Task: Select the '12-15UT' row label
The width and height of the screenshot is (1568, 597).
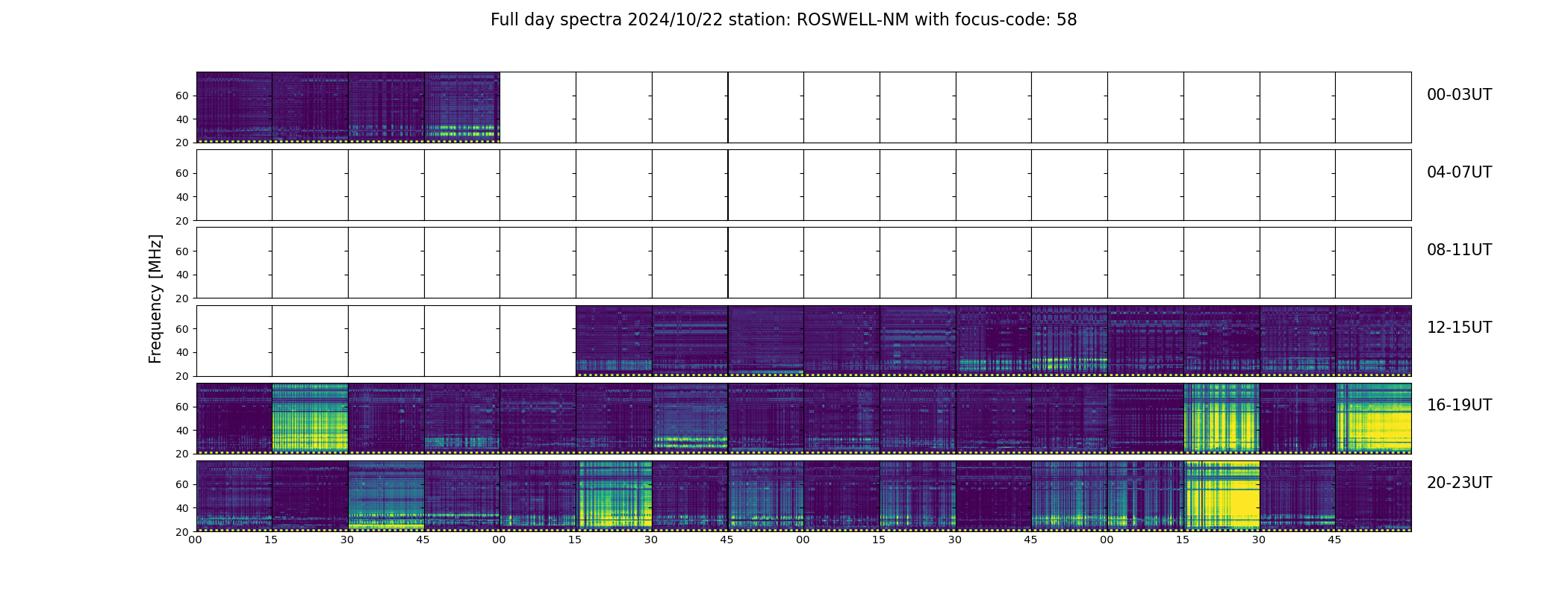Action: (1459, 328)
